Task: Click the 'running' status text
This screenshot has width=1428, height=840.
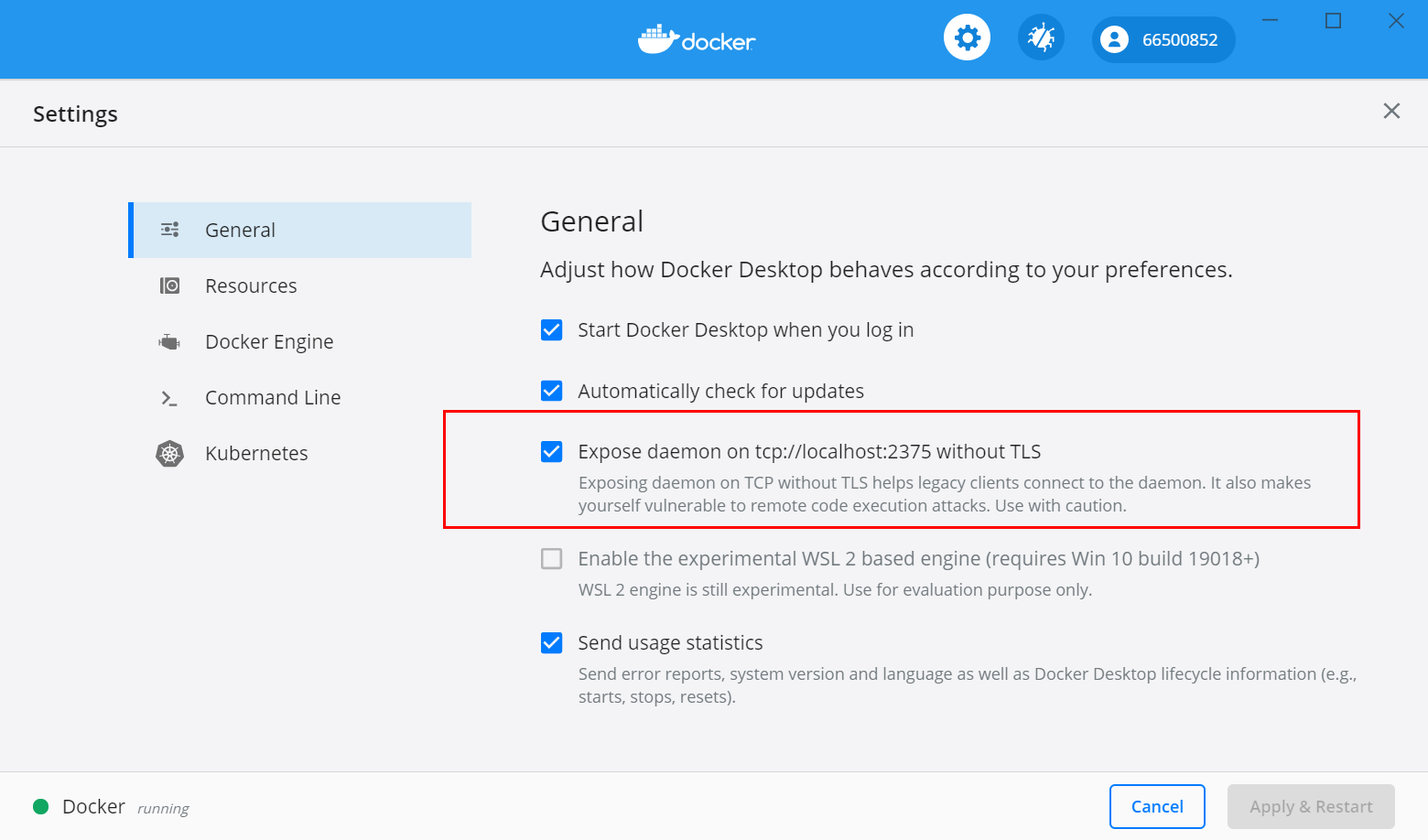Action: coord(163,808)
